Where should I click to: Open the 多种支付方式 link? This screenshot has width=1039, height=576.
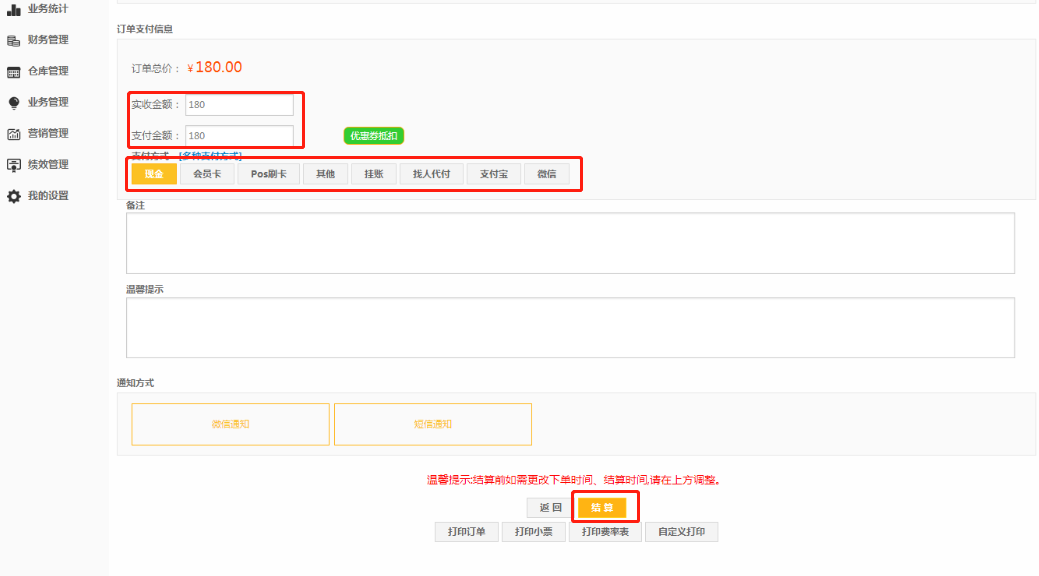210,156
